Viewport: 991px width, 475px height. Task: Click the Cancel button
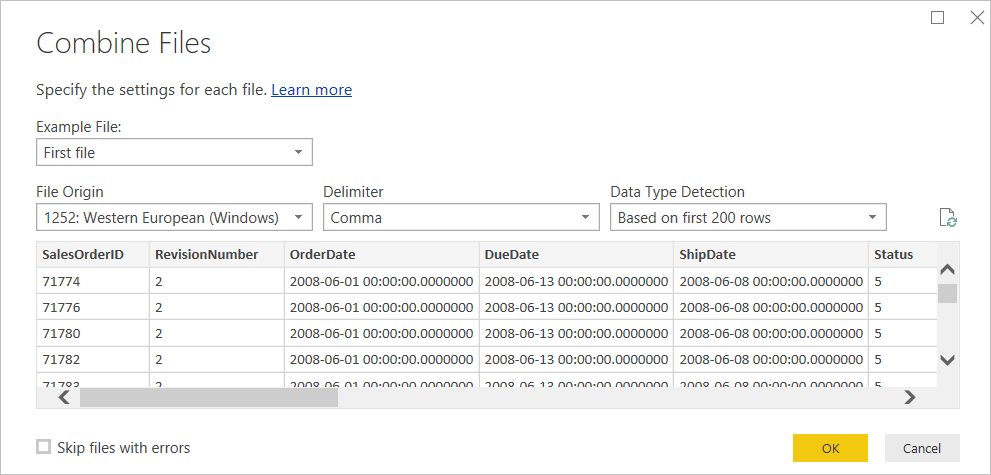point(921,448)
